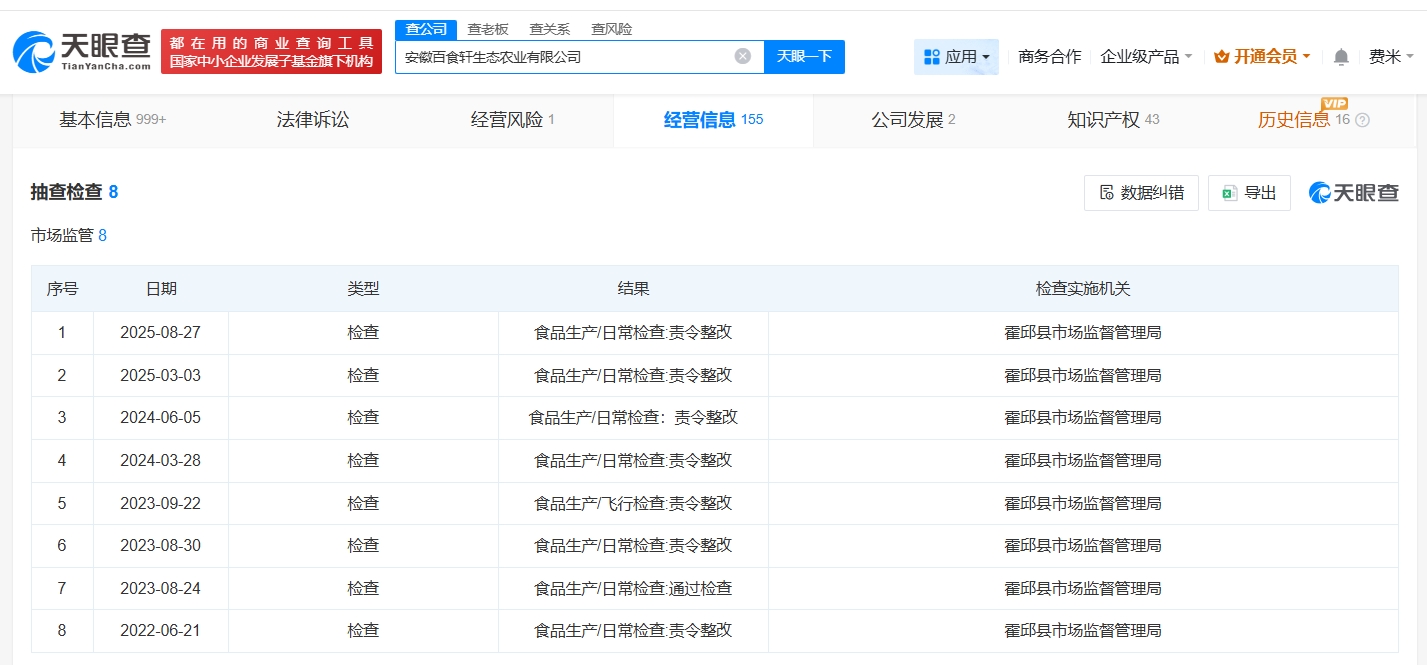Click the help icon beside 历史信息
The image size is (1427, 665).
pos(1362,121)
